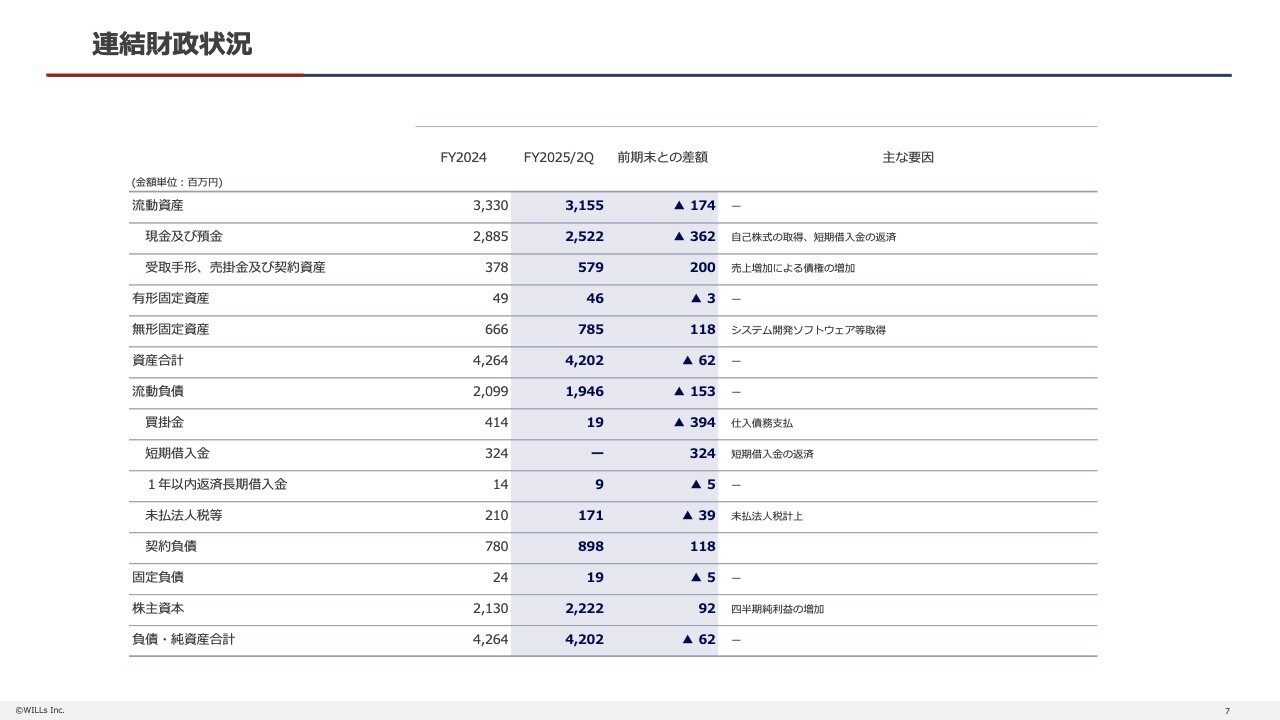This screenshot has width=1280, height=720.
Task: Select FY2025/2Q value 9
Action: coord(599,485)
